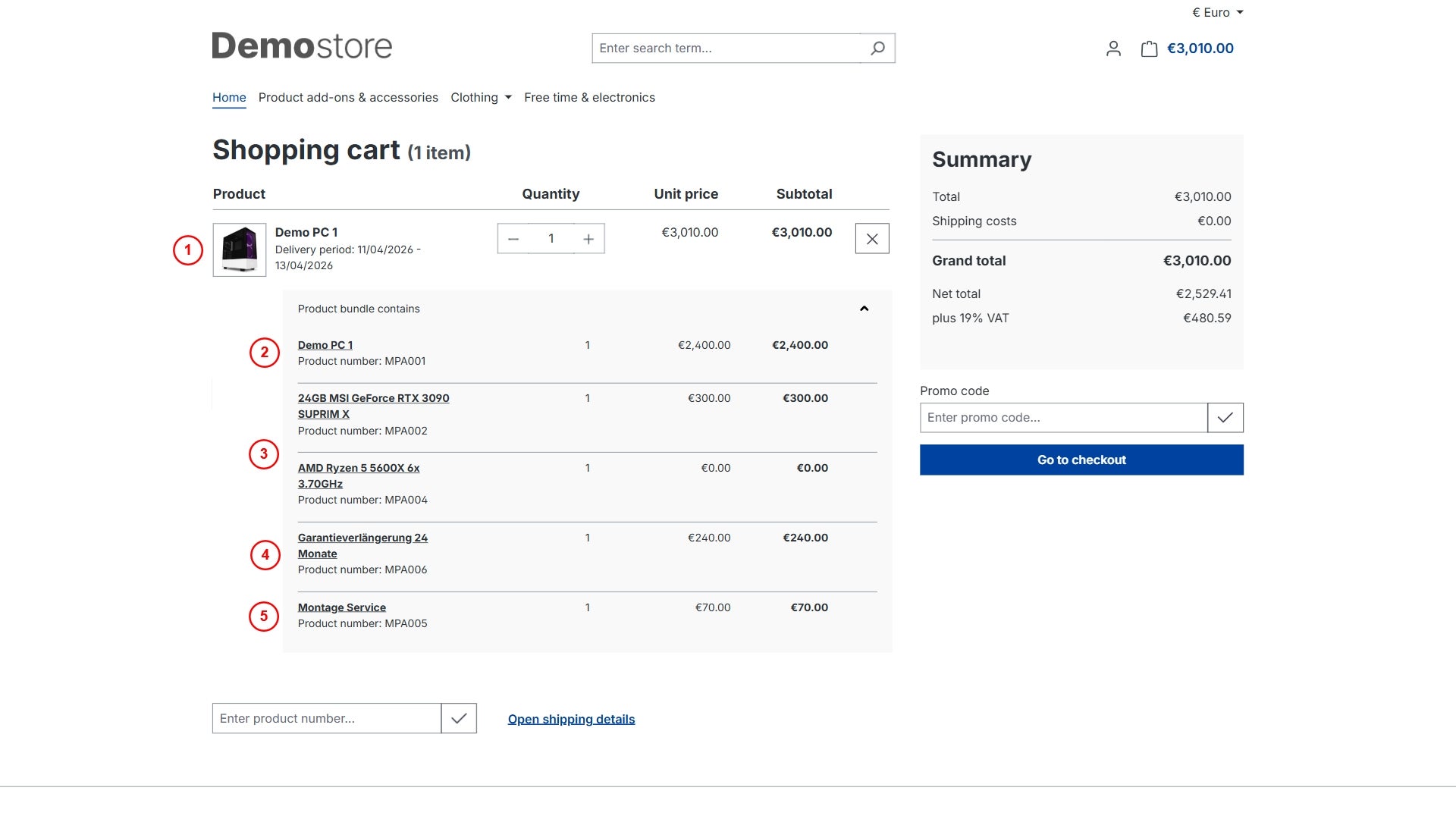The height and width of the screenshot is (819, 1456).
Task: Go to Home navigation item
Action: coord(229,97)
